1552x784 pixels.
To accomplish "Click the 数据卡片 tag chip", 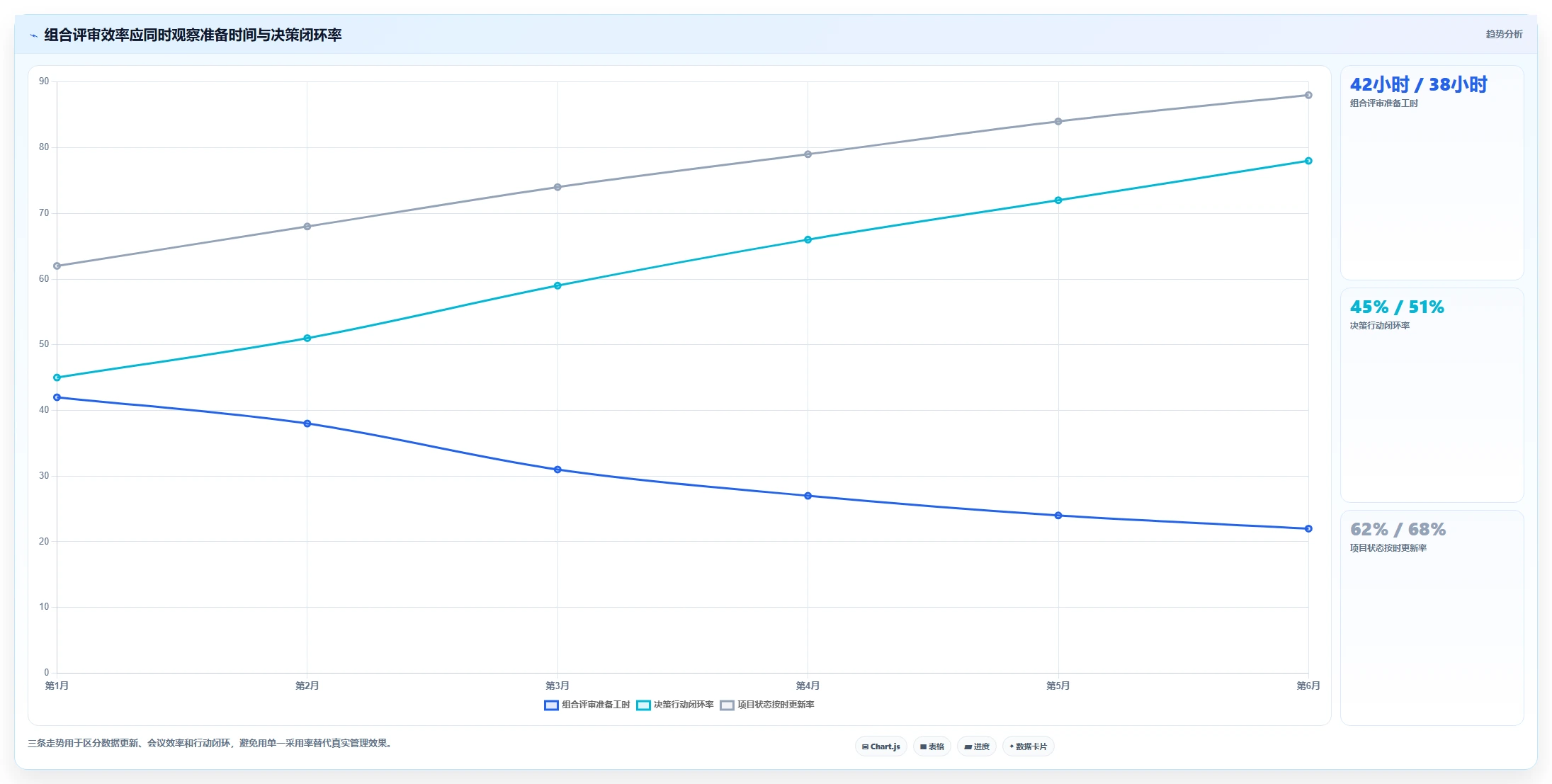I will pyautogui.click(x=1028, y=746).
